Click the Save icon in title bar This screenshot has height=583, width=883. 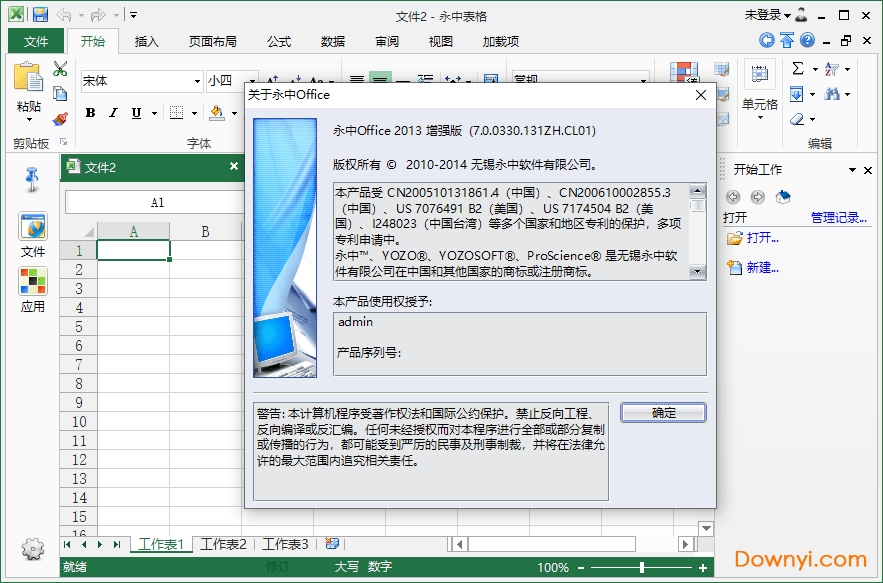coord(40,15)
